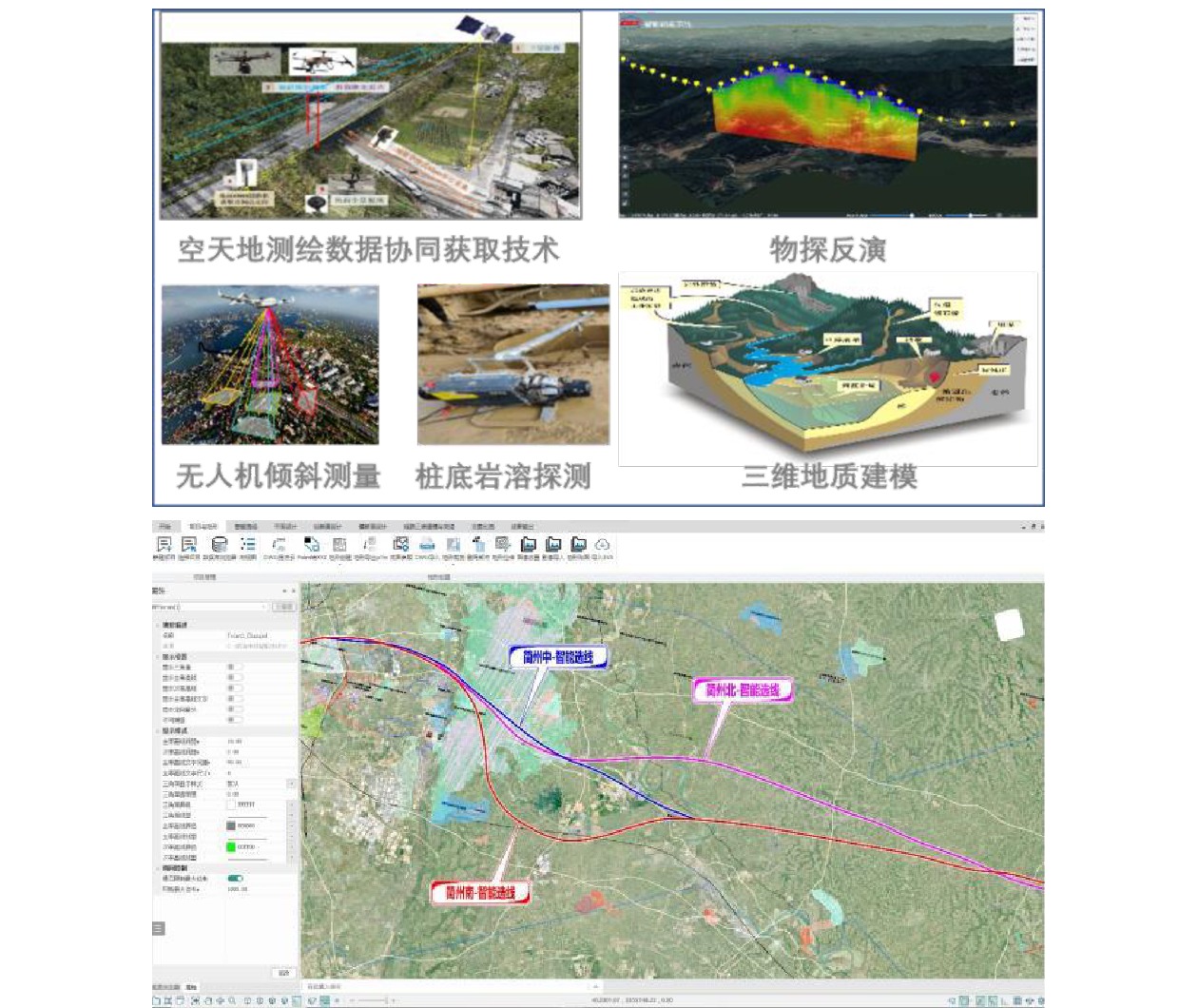Click the button beside the properties panel dropdown

[283, 607]
